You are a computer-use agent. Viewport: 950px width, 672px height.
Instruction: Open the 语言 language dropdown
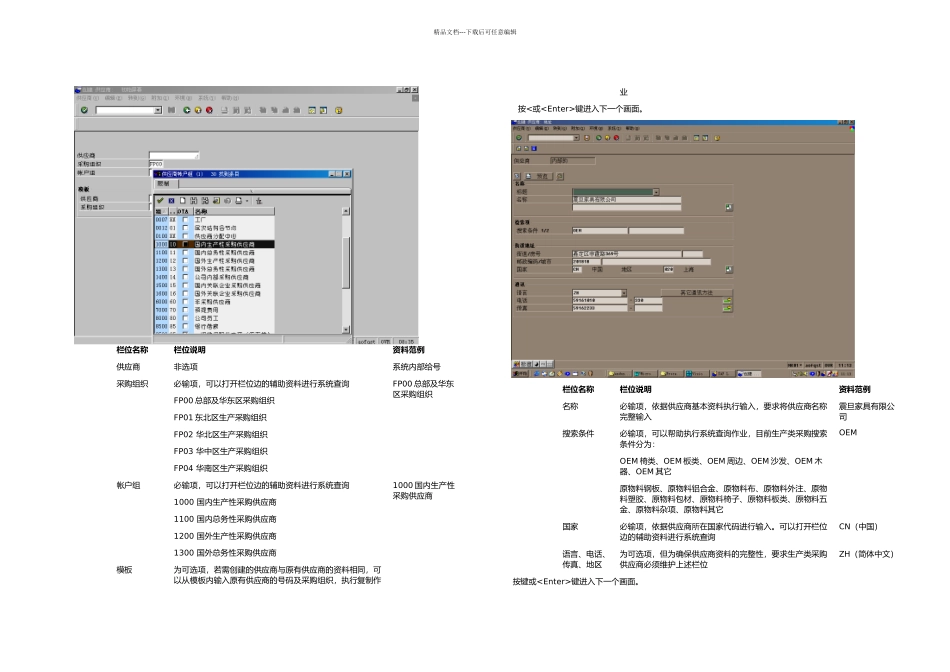pos(624,293)
